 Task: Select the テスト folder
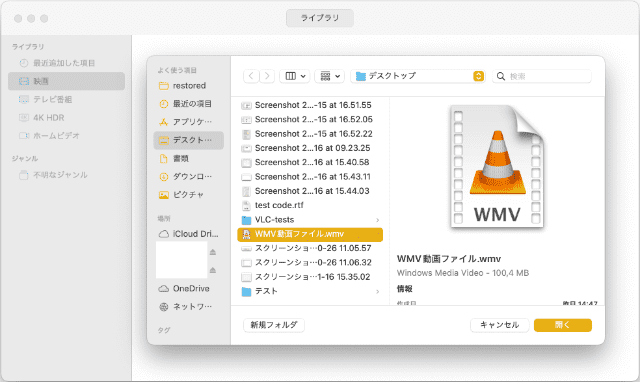tap(310, 291)
